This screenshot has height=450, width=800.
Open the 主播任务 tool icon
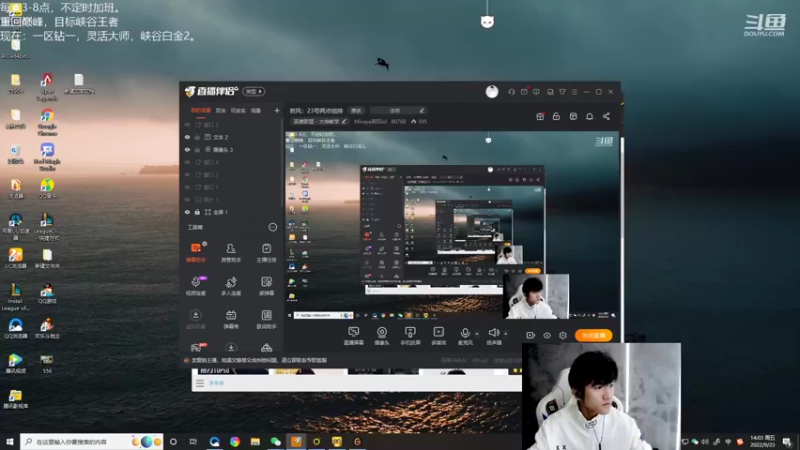(266, 253)
